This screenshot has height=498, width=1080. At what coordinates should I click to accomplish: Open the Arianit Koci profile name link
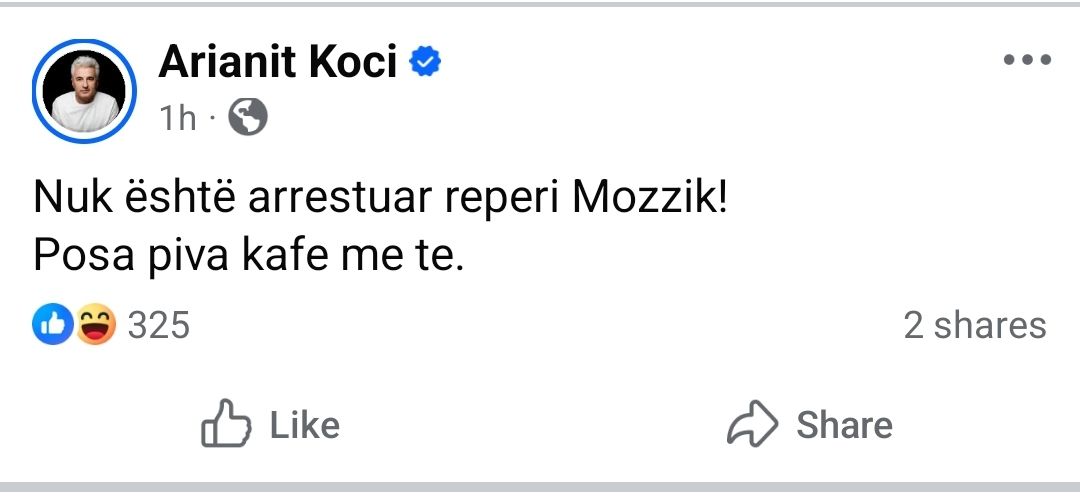278,63
